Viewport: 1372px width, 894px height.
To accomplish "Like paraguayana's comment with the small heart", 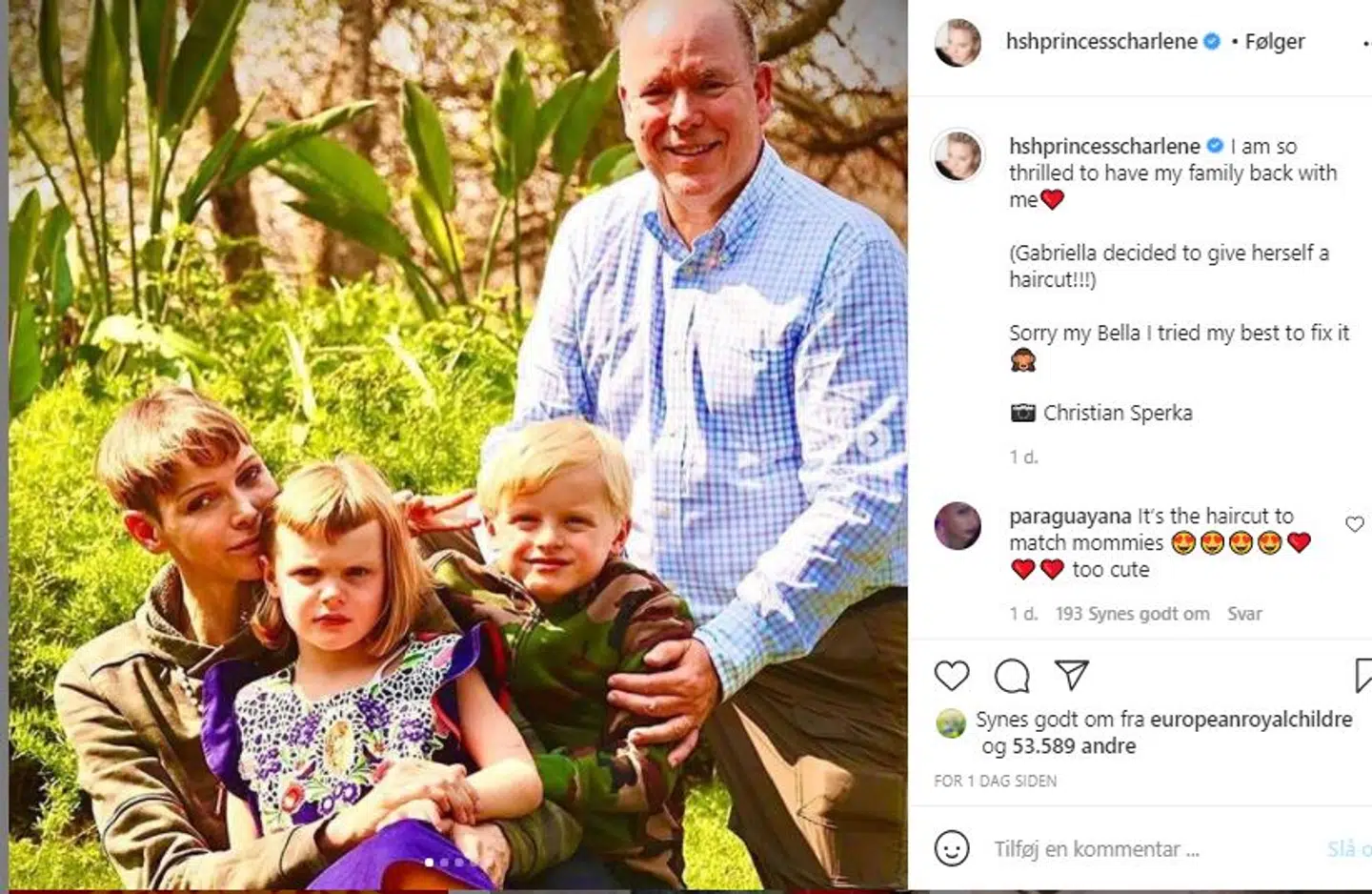I will tap(1355, 524).
